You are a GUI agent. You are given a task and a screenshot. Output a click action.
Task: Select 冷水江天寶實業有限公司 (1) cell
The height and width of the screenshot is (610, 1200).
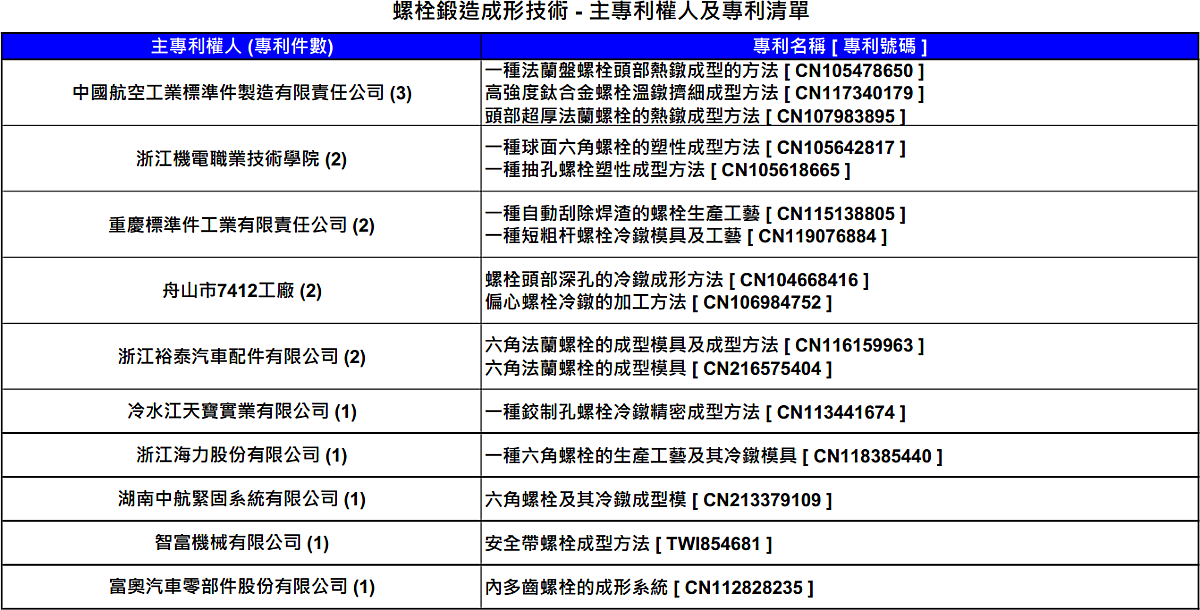(241, 411)
